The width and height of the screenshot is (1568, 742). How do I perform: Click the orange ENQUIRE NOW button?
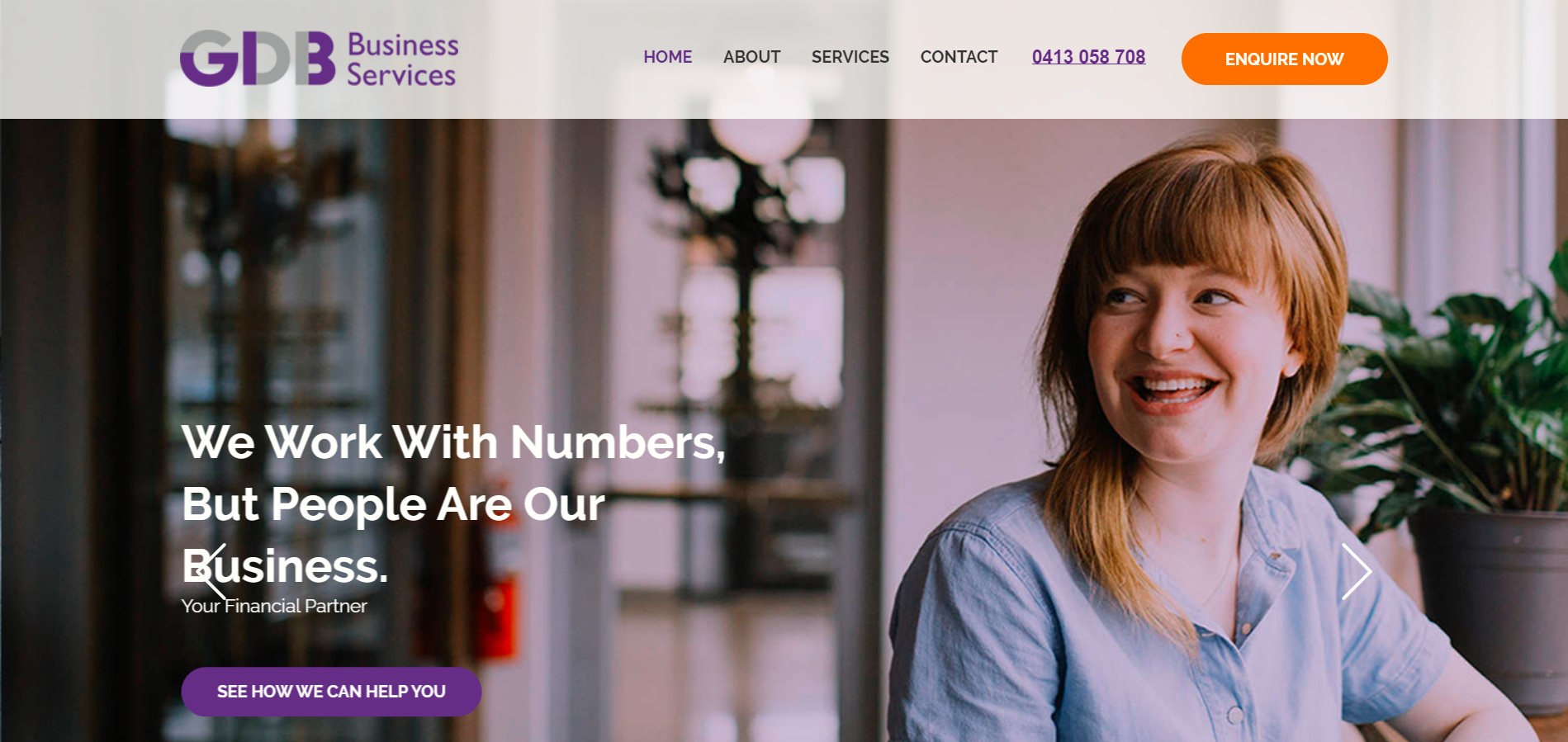tap(1284, 59)
